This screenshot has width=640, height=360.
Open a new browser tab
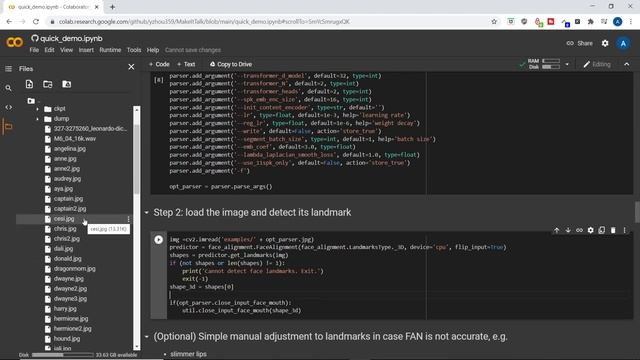point(112,7)
